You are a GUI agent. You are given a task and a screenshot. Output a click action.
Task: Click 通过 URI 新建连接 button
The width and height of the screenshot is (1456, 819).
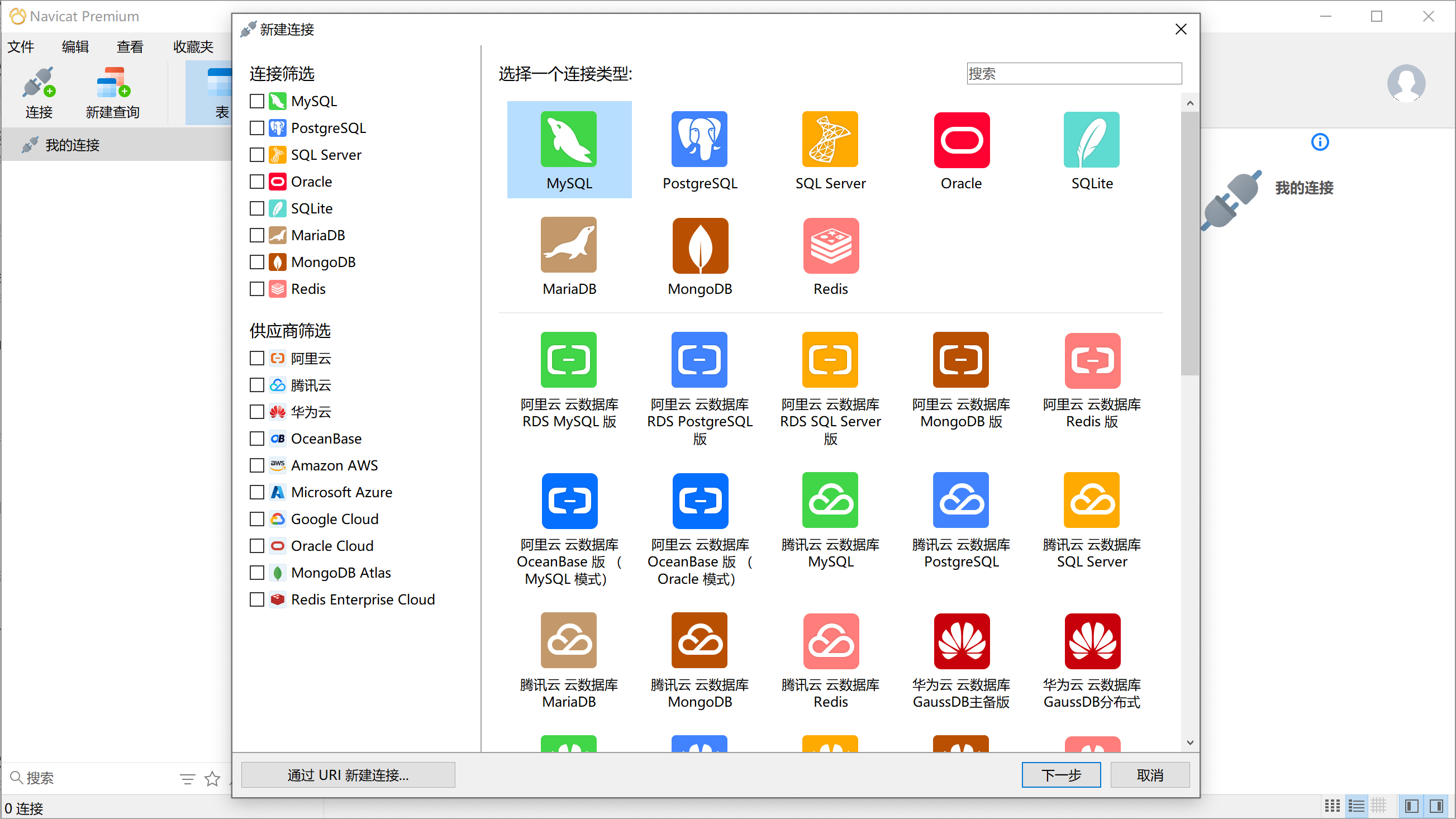pos(348,775)
